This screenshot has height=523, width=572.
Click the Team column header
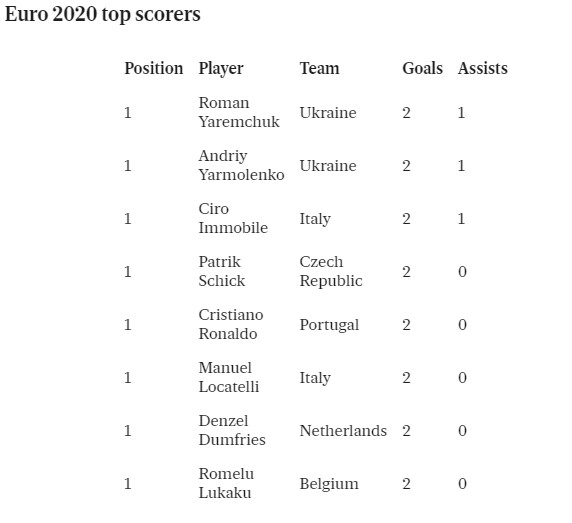point(319,69)
